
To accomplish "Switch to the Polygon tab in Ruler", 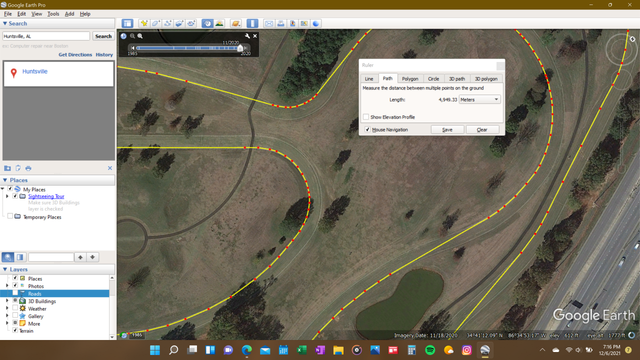I will tap(410, 78).
